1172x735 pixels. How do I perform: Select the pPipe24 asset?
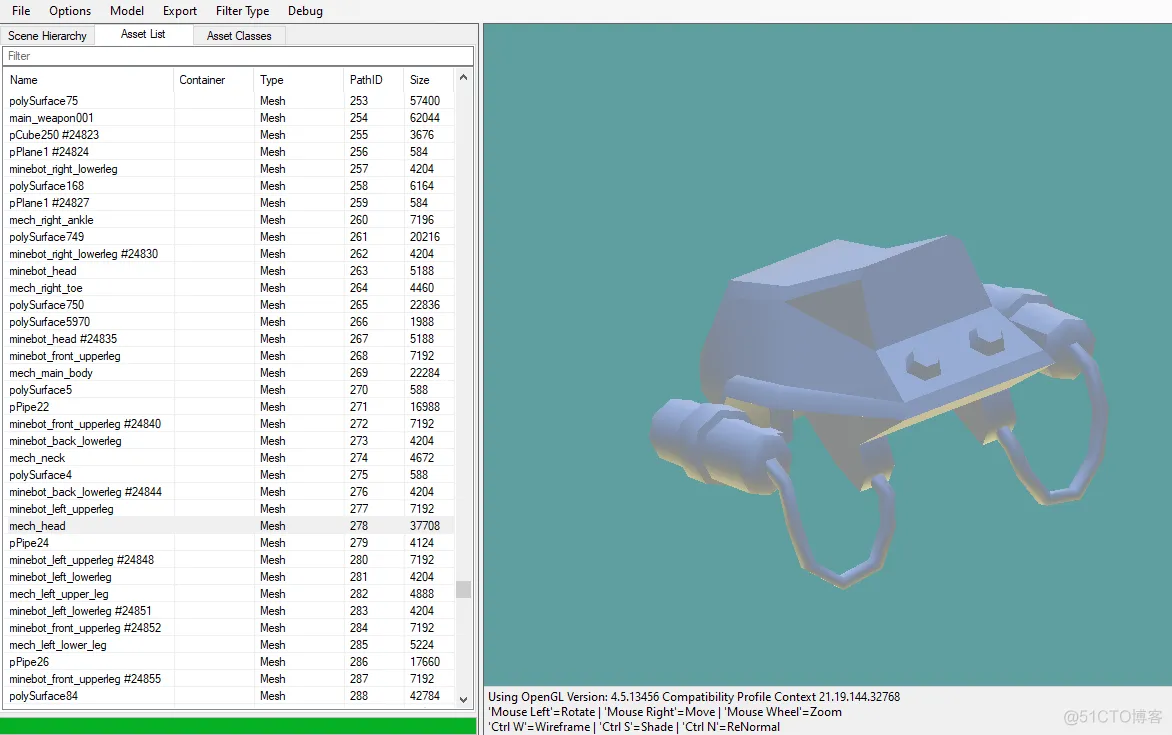(x=229, y=543)
